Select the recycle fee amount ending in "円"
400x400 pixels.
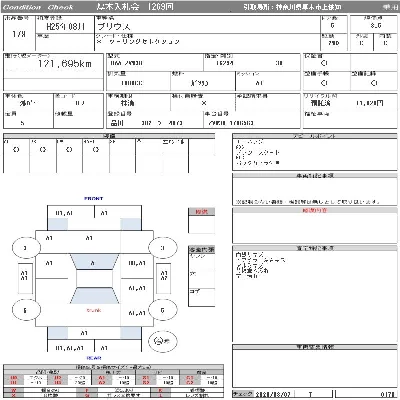click(x=370, y=103)
